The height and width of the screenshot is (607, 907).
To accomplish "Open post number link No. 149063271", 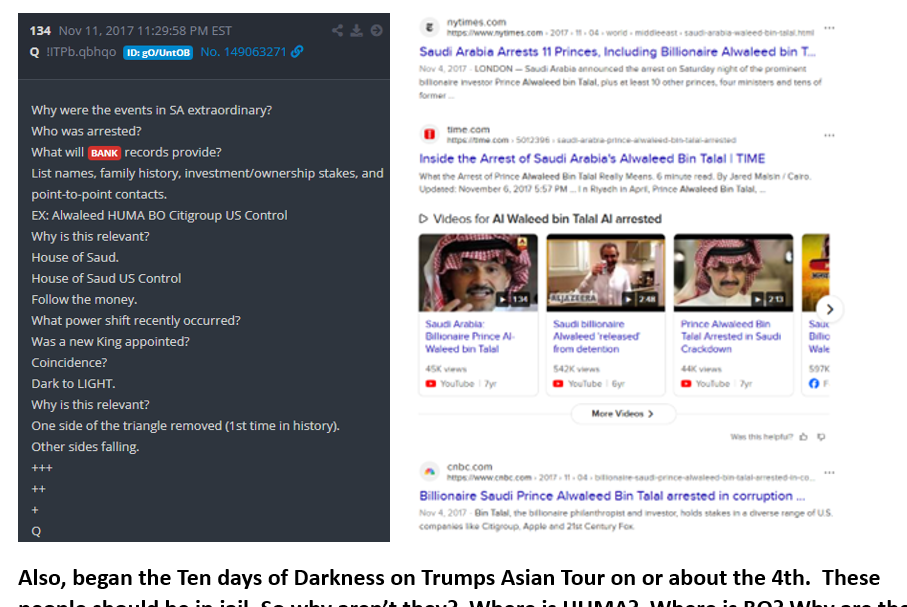I will point(244,52).
